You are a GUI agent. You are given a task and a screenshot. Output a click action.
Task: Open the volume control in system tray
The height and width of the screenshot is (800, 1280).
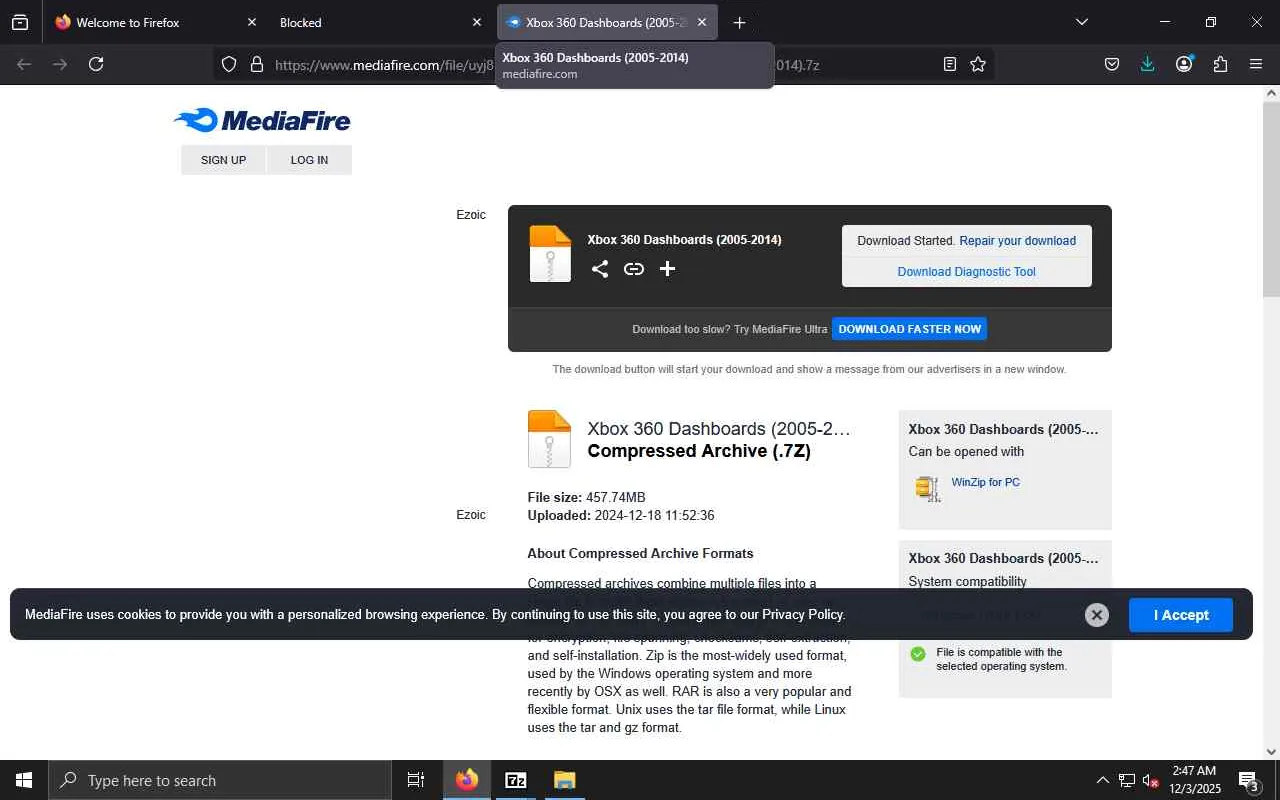pyautogui.click(x=1150, y=780)
